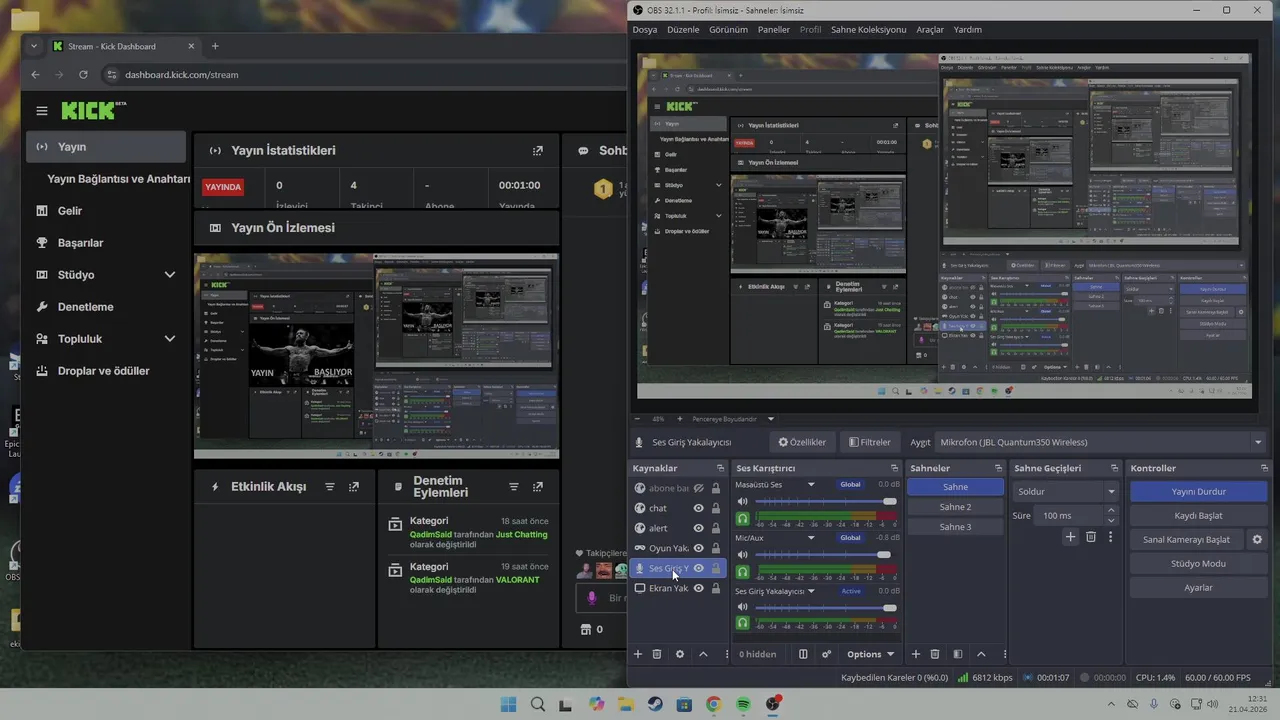
Task: Open Spotify from the Windows taskbar
Action: point(744,705)
